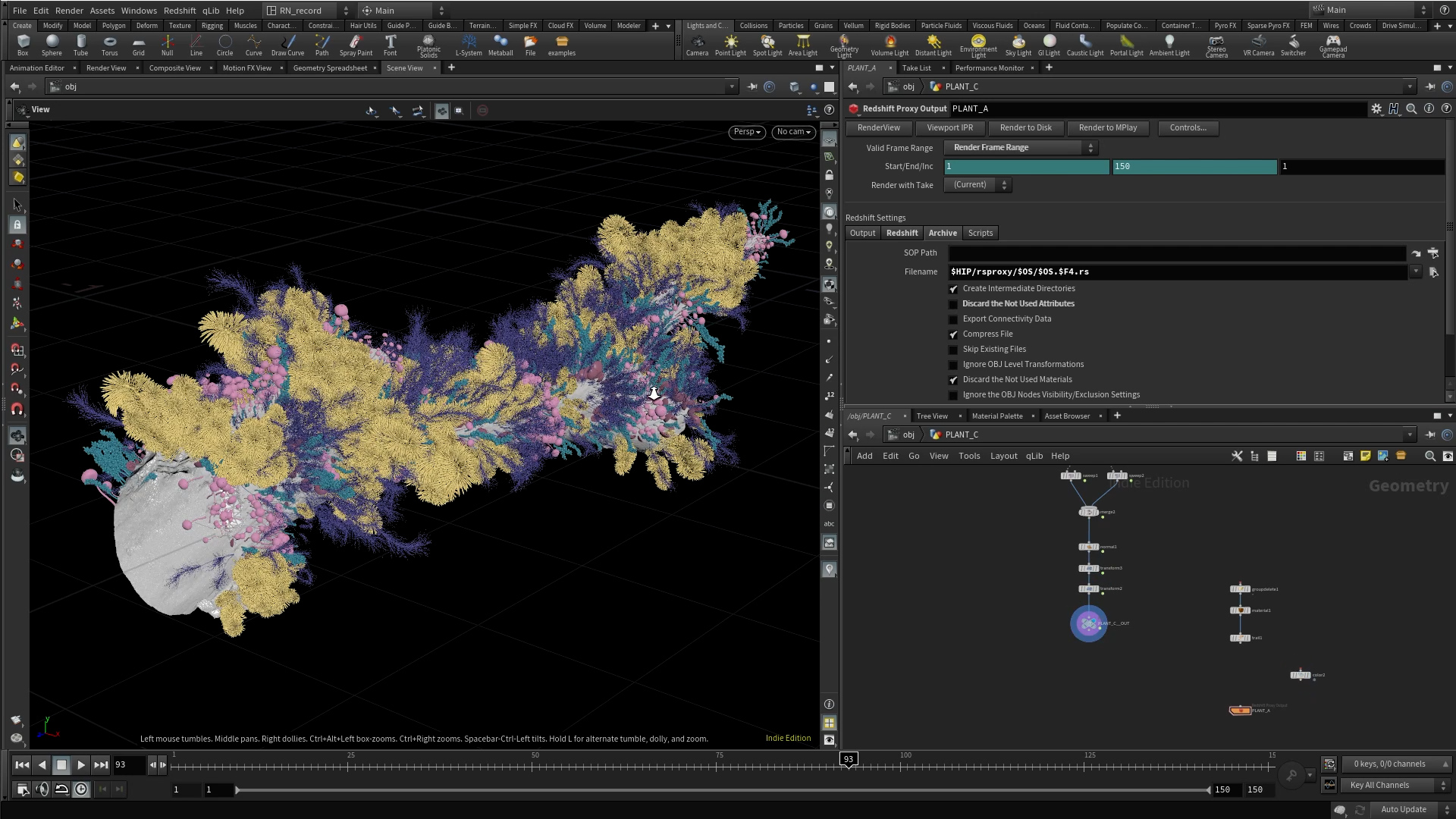Open the Platonic Solids tool
The image size is (1456, 819).
[x=428, y=45]
